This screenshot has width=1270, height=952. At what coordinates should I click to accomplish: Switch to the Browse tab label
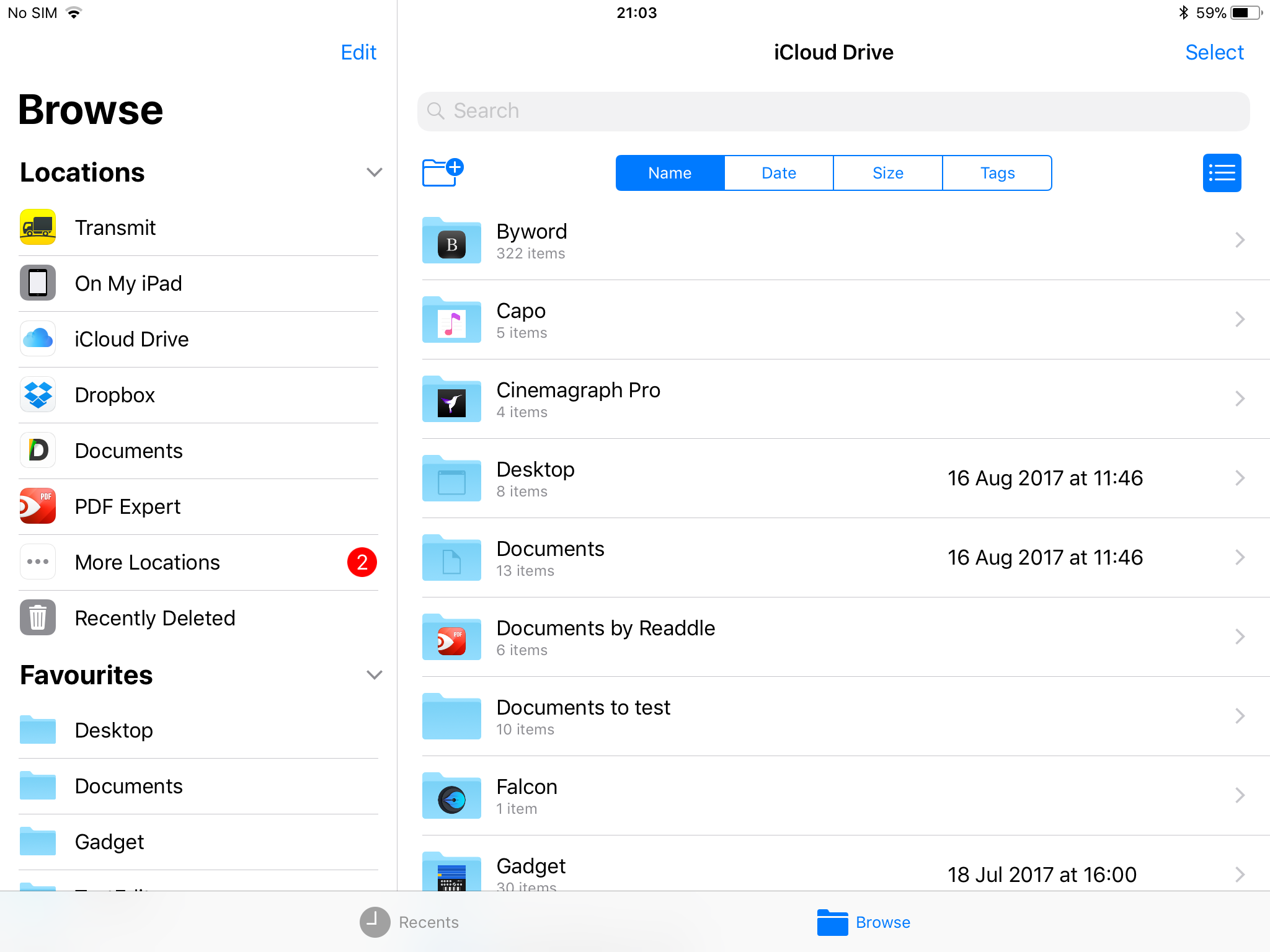point(883,922)
